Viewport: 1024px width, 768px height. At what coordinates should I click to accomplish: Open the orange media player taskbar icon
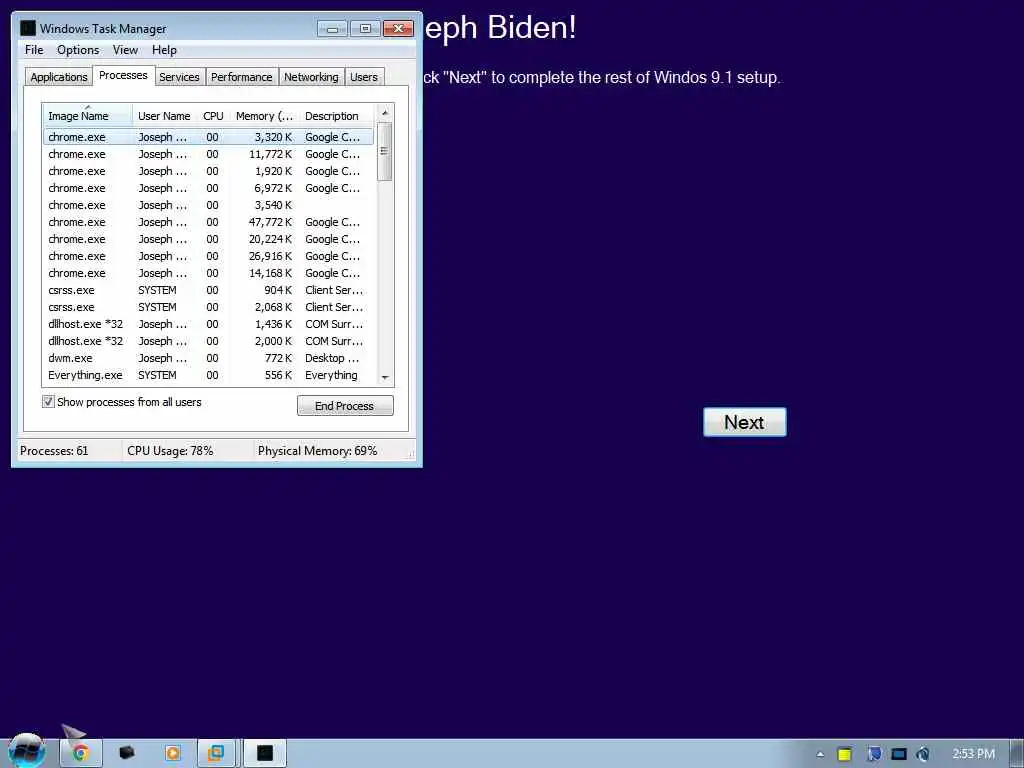172,753
